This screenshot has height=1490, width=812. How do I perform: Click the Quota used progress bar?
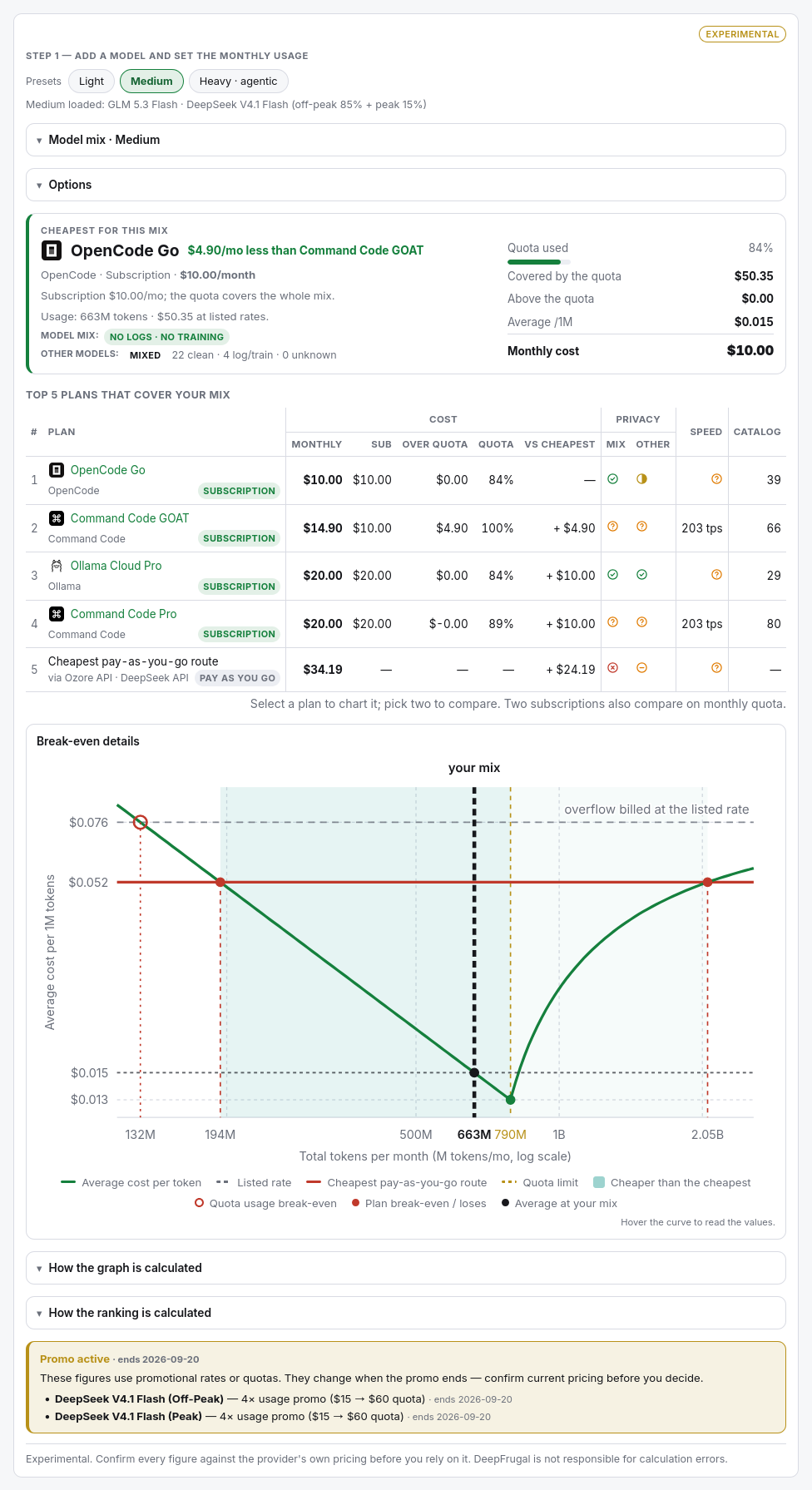click(x=538, y=262)
